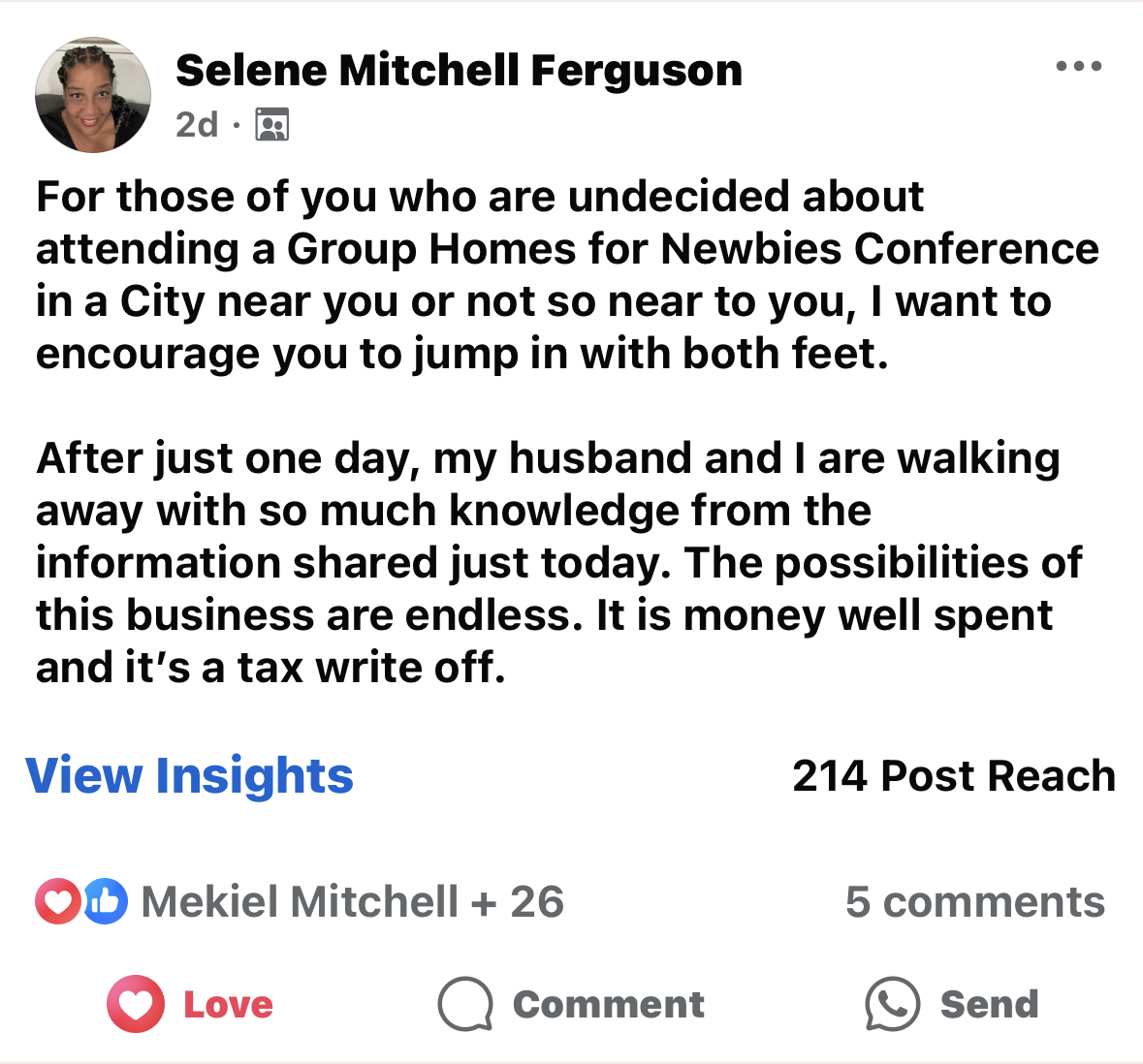Click the Love reaction label
1143x1064 pixels.
(229, 1005)
